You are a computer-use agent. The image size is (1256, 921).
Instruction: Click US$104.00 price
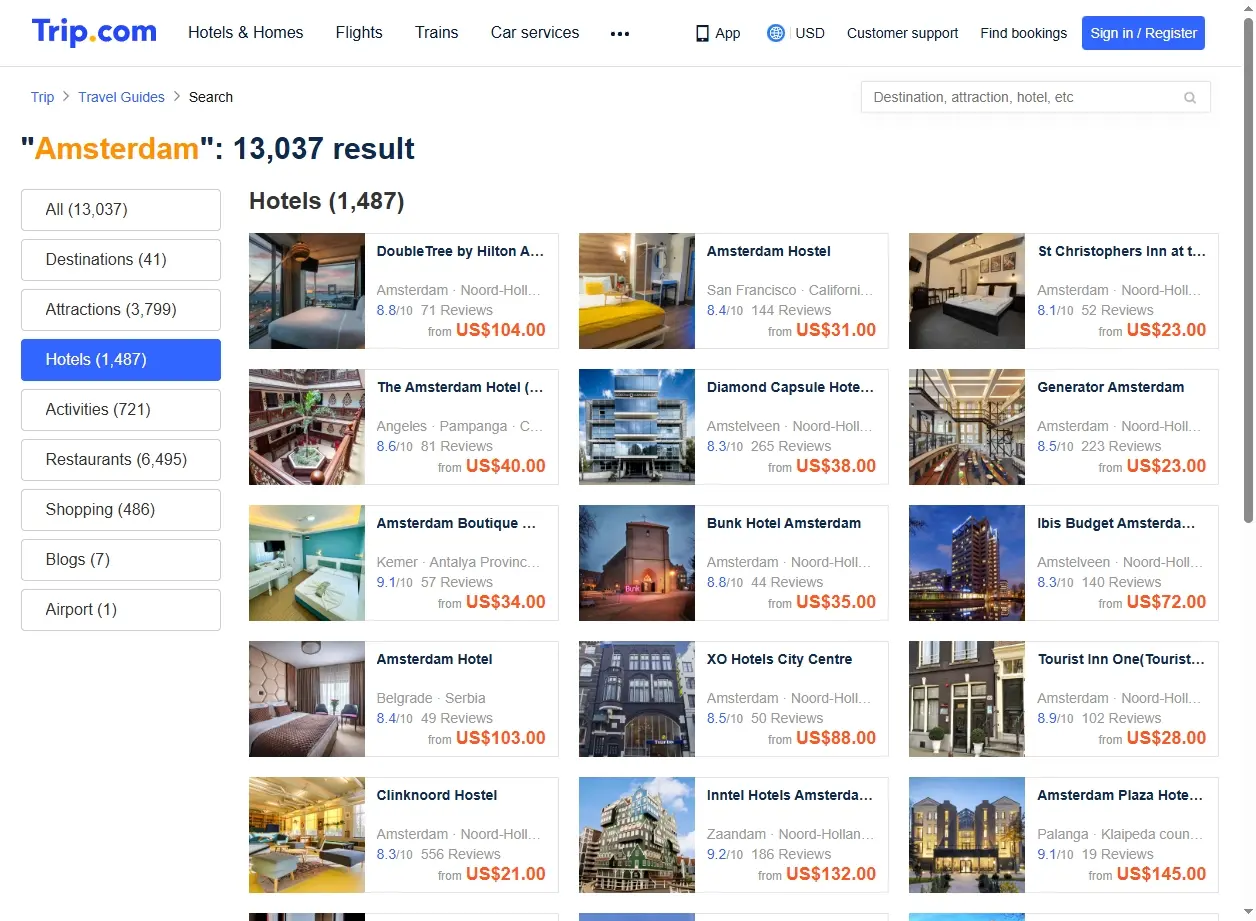coord(501,330)
